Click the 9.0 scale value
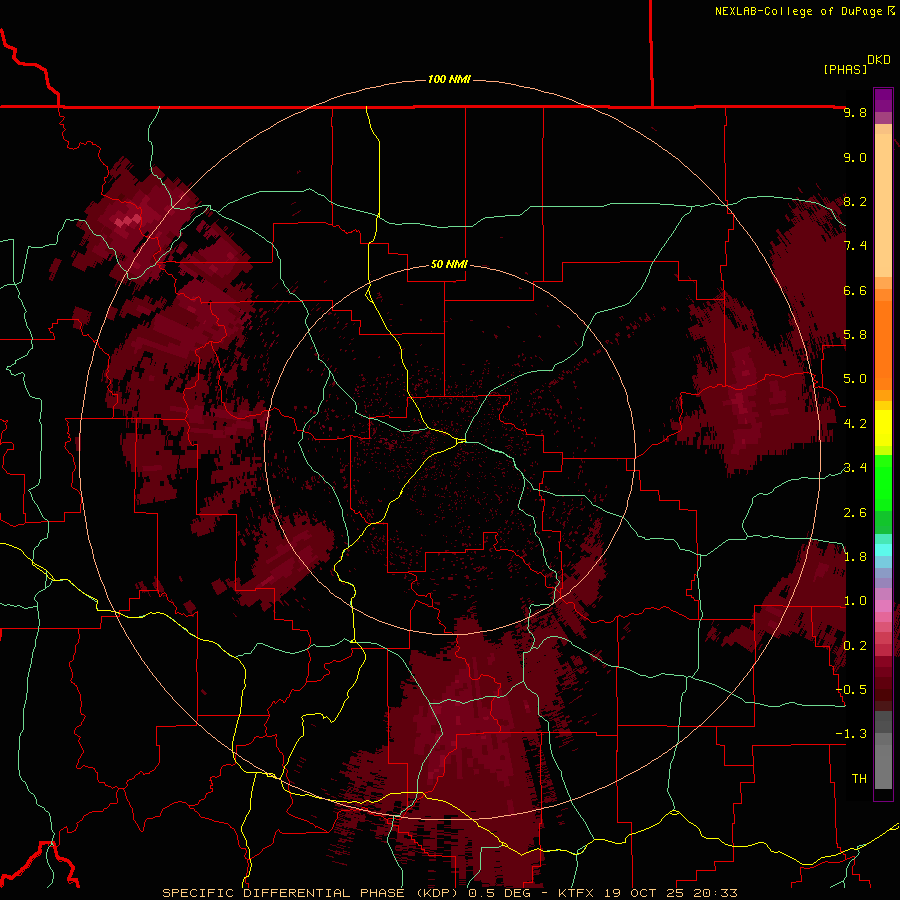This screenshot has width=900, height=900. pos(855,157)
